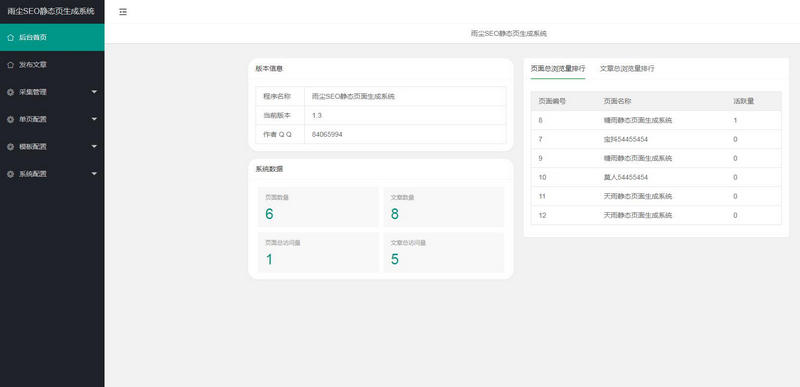The height and width of the screenshot is (387, 800).
Task: Click the 文章数量 statistic card
Action: click(443, 207)
